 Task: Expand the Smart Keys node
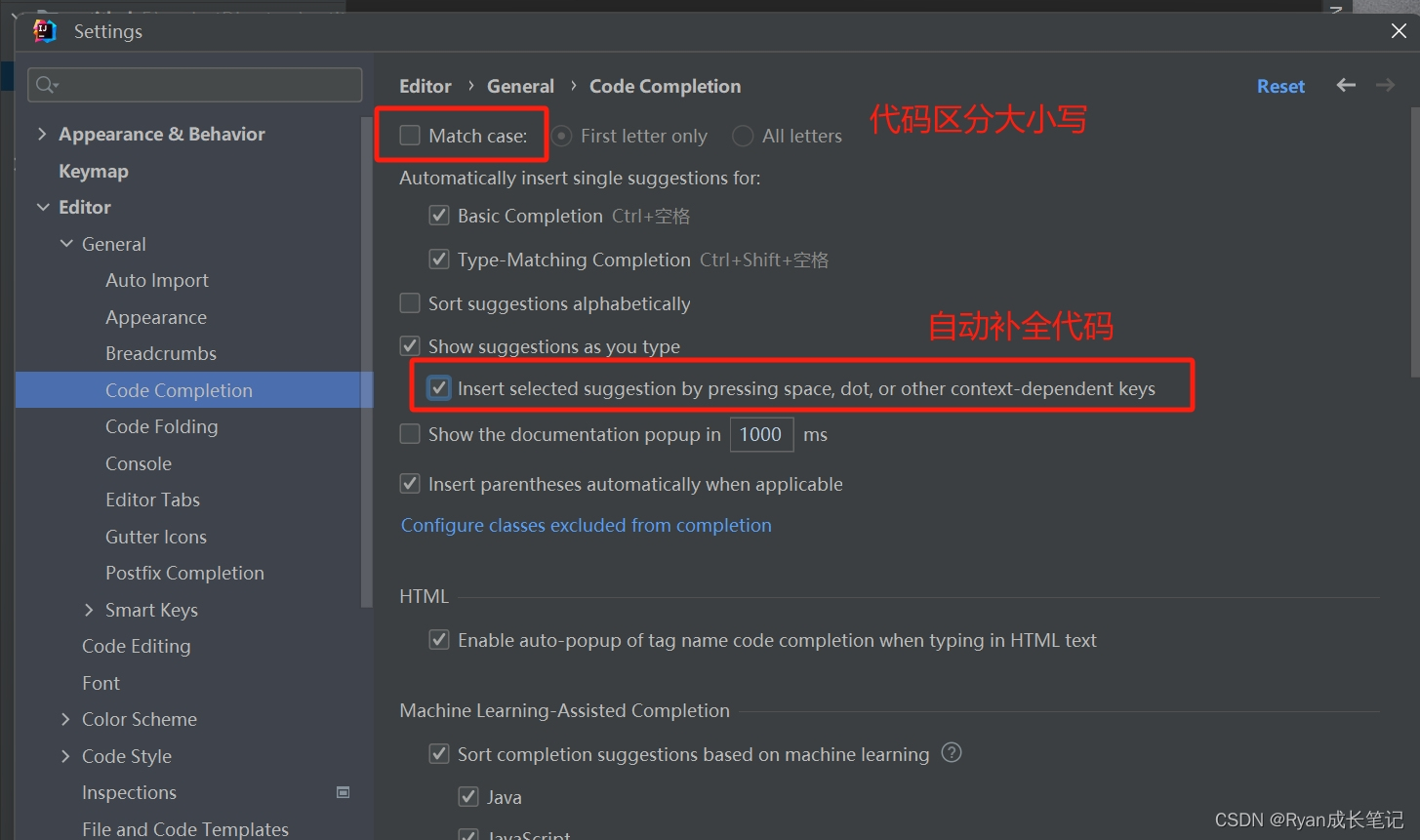coord(90,610)
